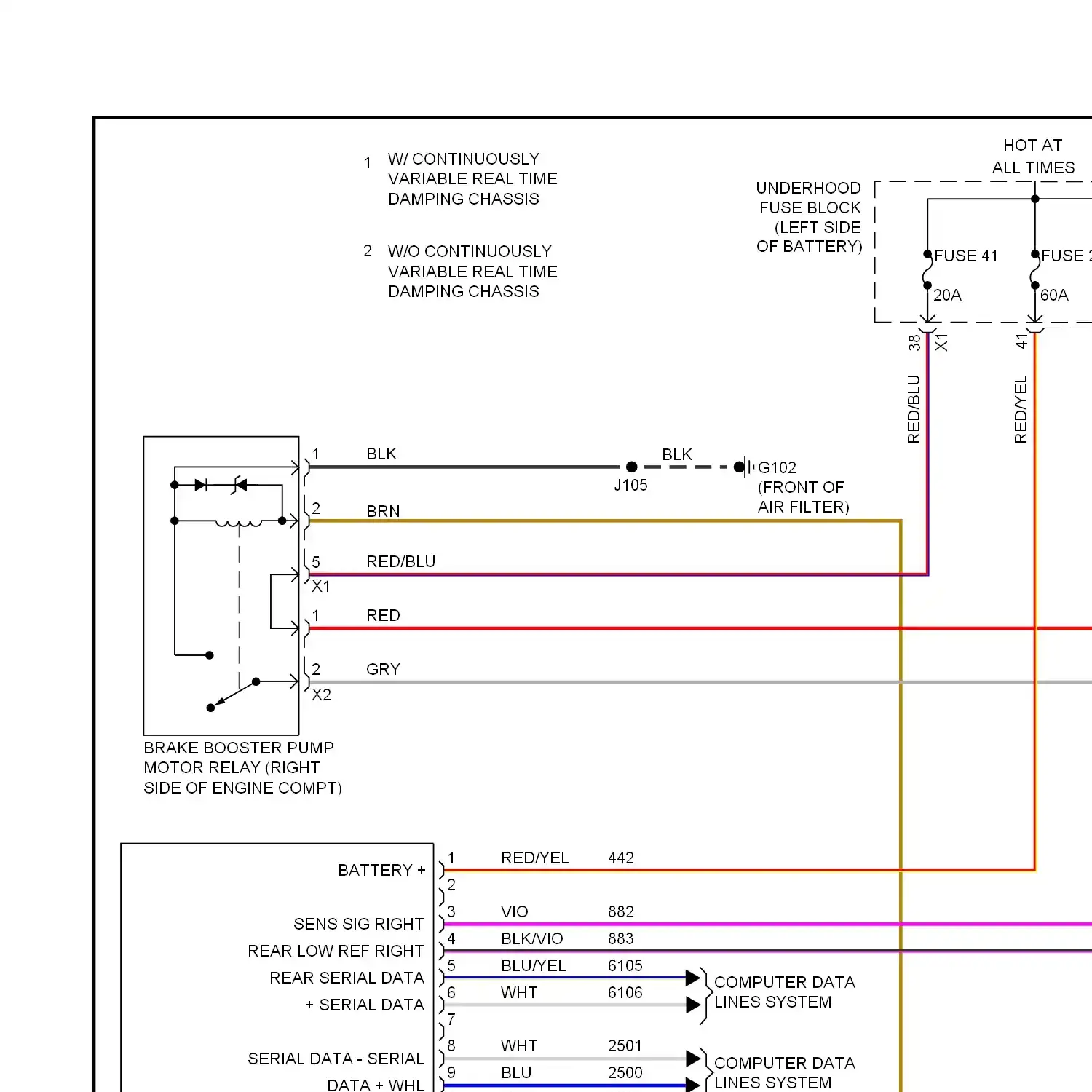This screenshot has height=1092, width=1092.
Task: Click the fuse 41 element symbol
Action: [927, 270]
